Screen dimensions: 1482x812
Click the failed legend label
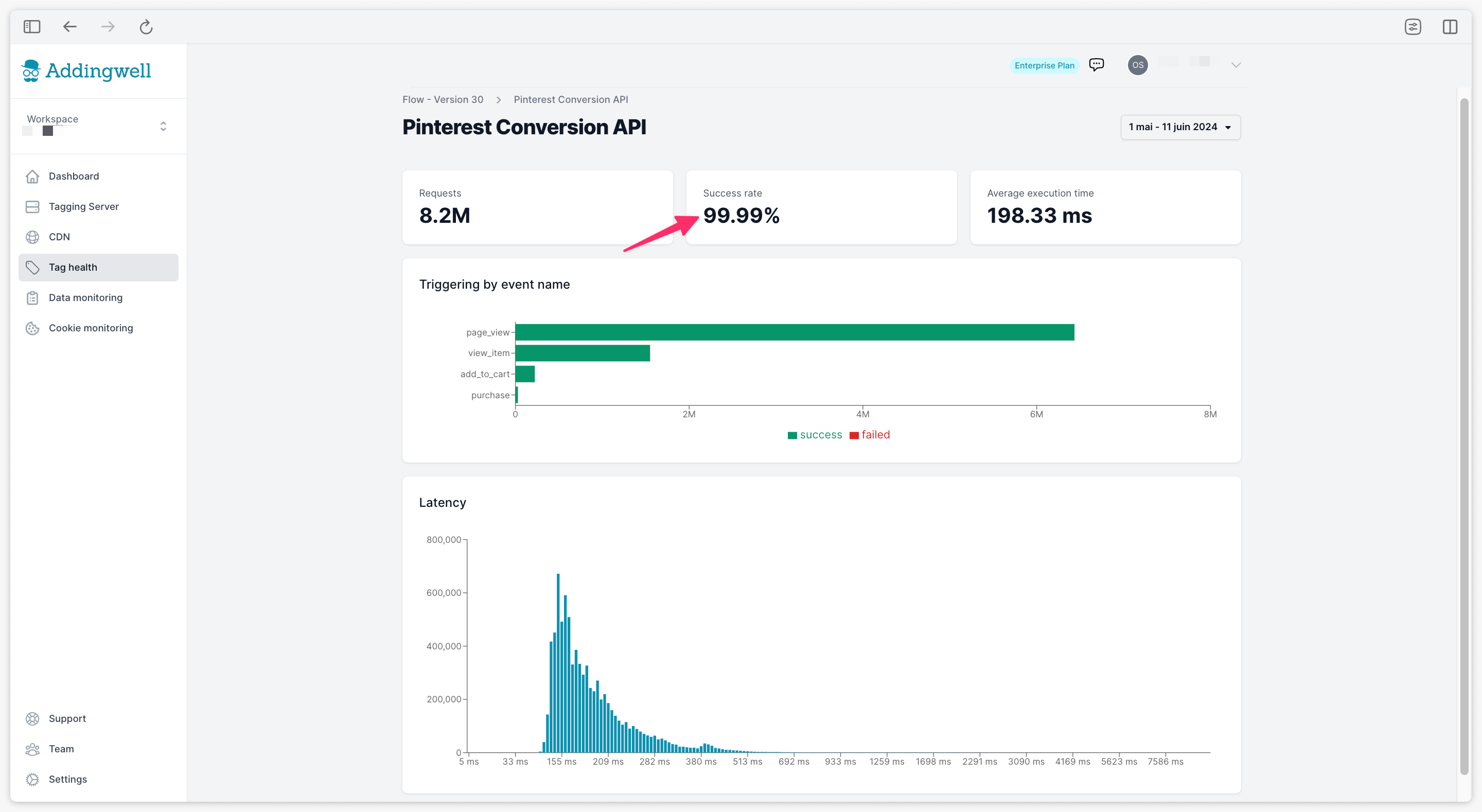(x=876, y=435)
